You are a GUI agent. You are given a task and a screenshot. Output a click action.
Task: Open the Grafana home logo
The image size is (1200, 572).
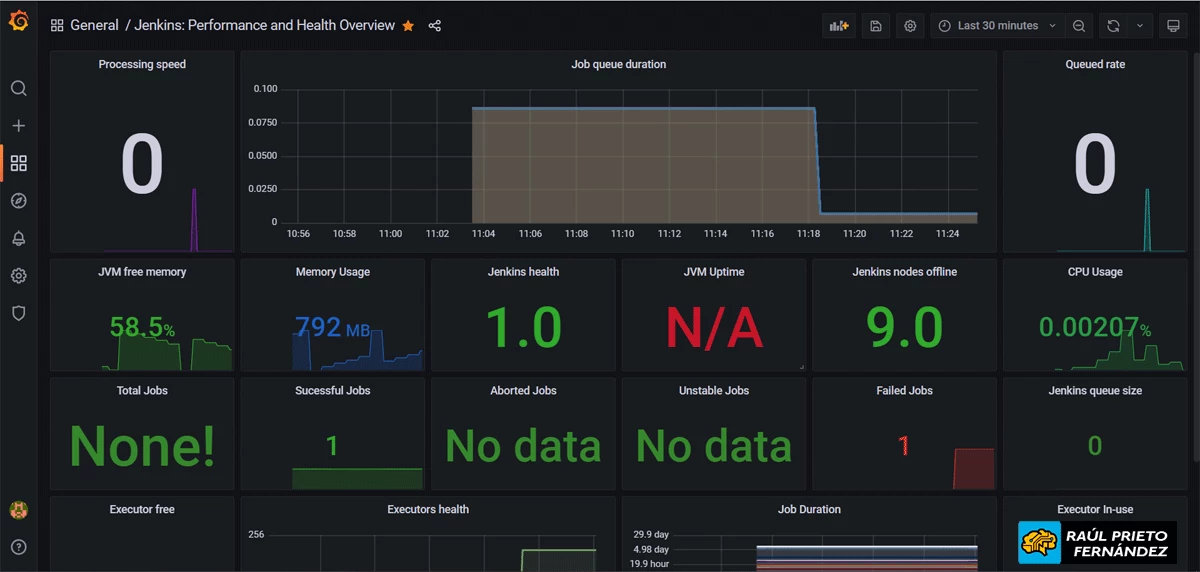[x=18, y=22]
